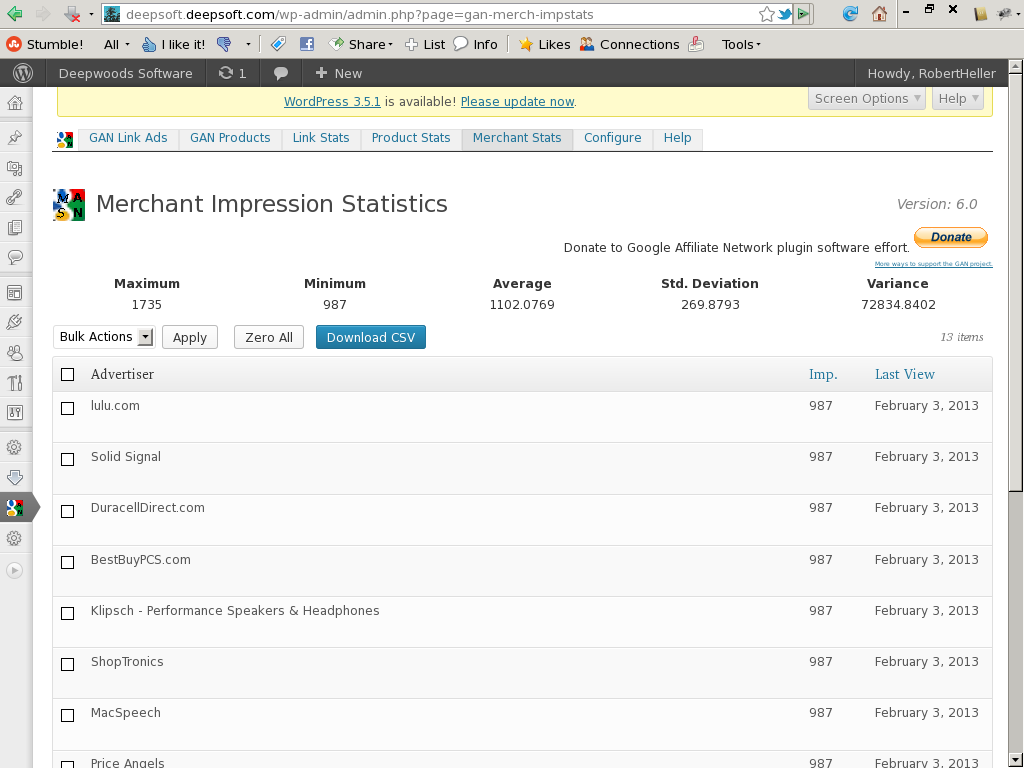Open the Help tab next to Configure
The image size is (1024, 768).
tap(677, 138)
